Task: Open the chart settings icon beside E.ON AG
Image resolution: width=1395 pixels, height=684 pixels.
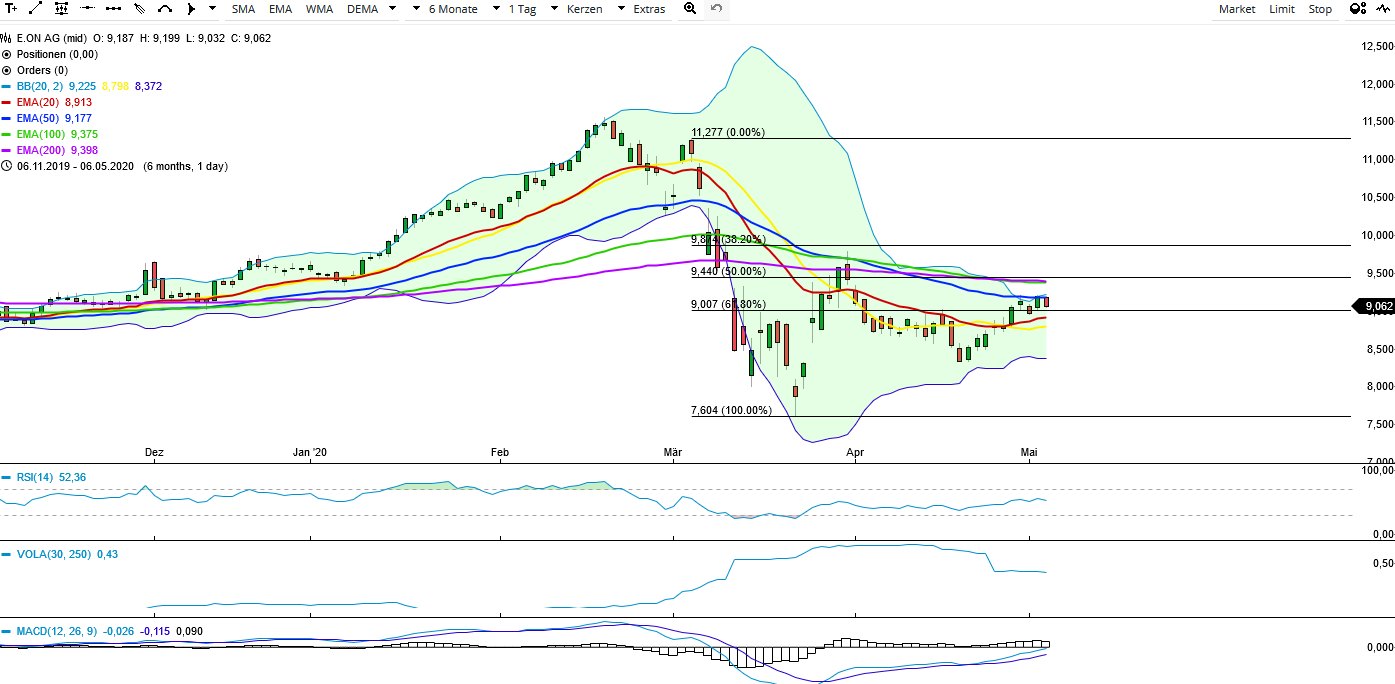Action: coord(7,38)
